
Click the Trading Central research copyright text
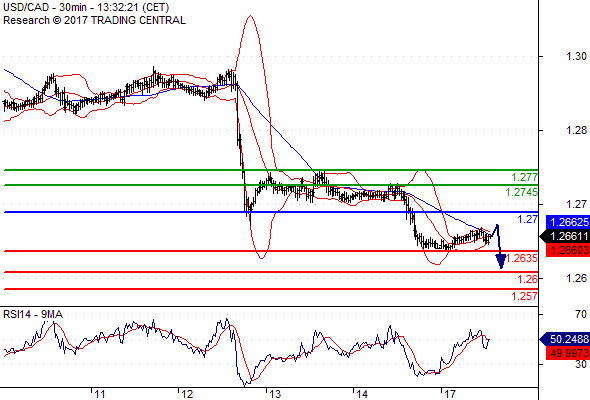94,20
